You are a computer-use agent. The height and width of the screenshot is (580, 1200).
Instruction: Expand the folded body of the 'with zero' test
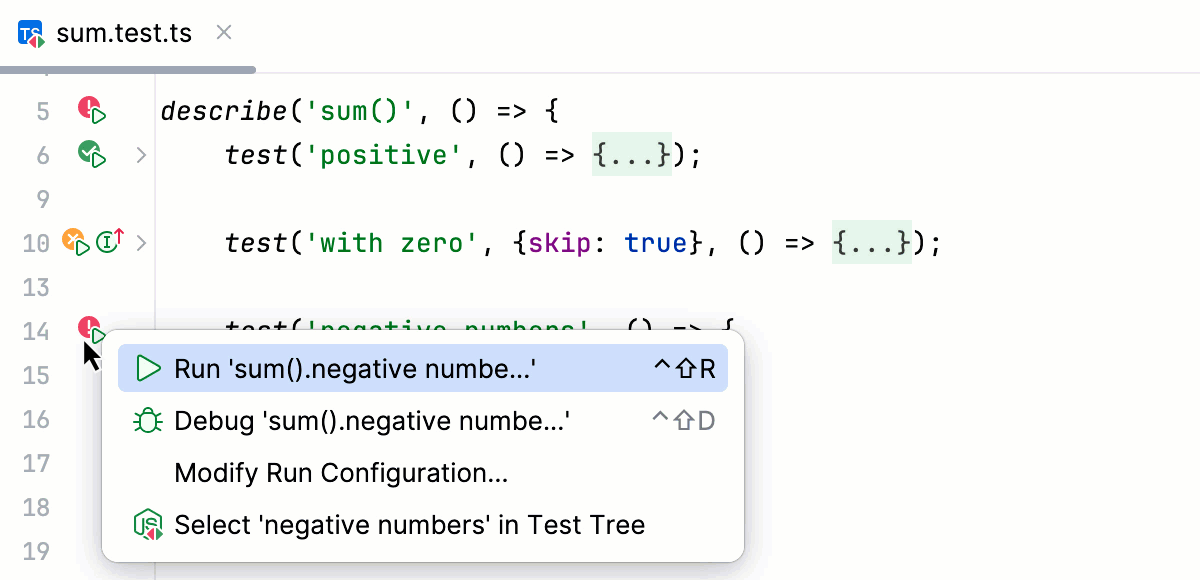[141, 241]
